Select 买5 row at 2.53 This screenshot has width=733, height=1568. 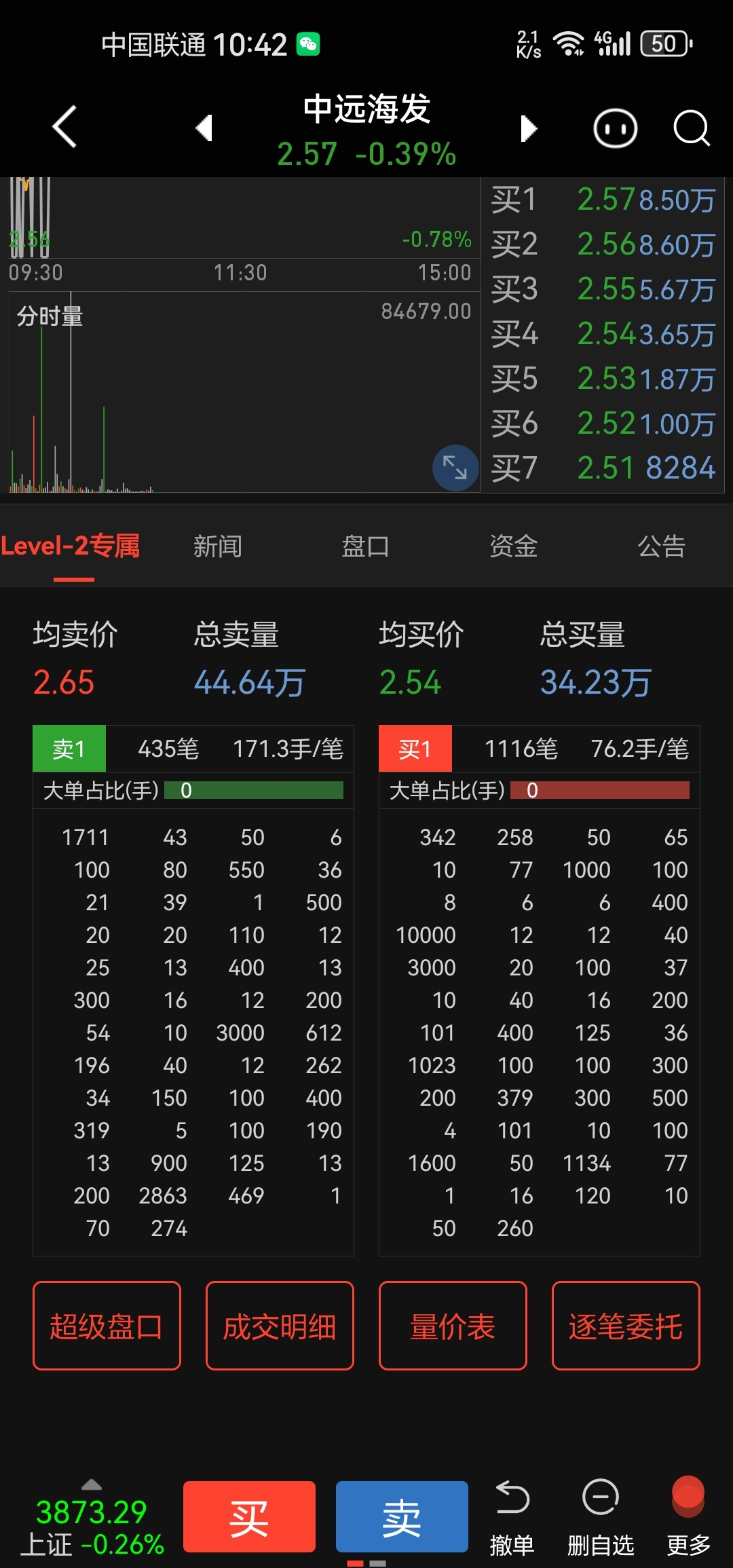[x=603, y=379]
